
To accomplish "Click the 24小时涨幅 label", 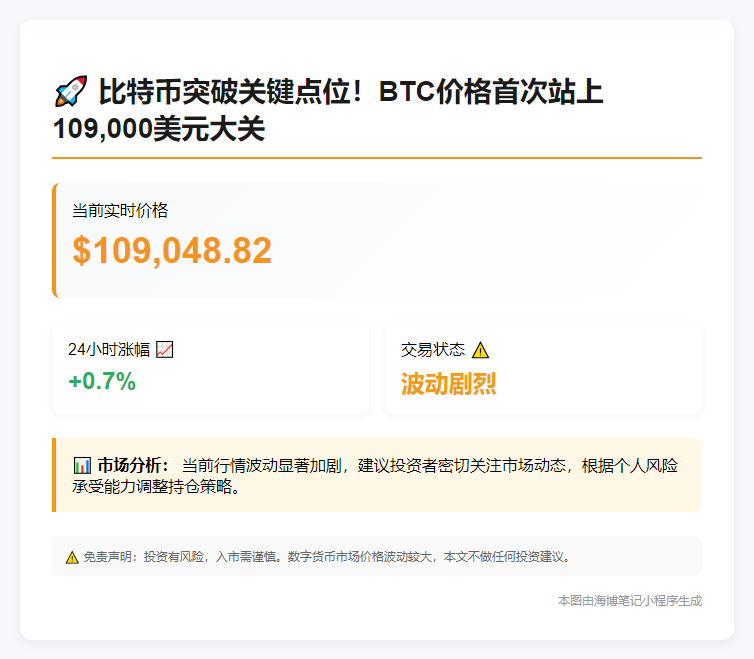I will (109, 350).
